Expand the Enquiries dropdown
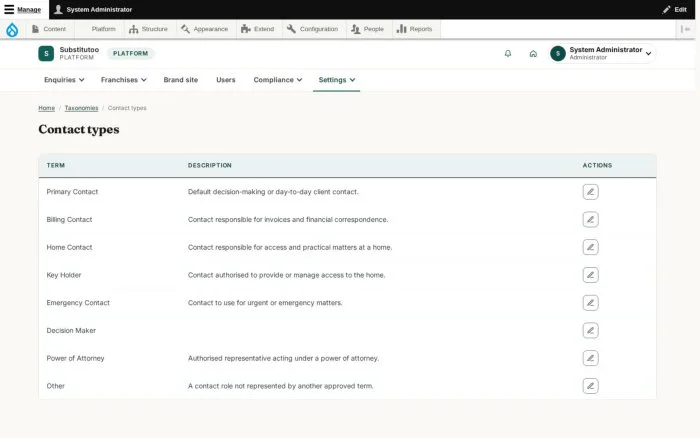Image resolution: width=700 pixels, height=438 pixels. point(64,80)
